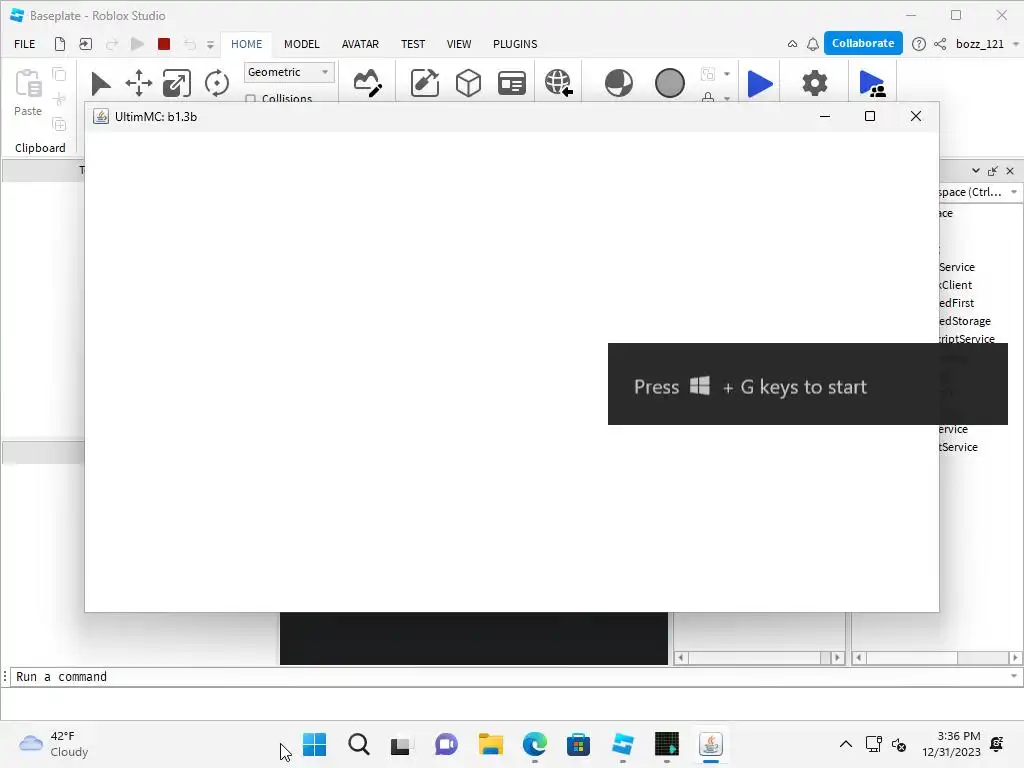Click the Collaborate button
This screenshot has height=768, width=1024.
point(863,43)
